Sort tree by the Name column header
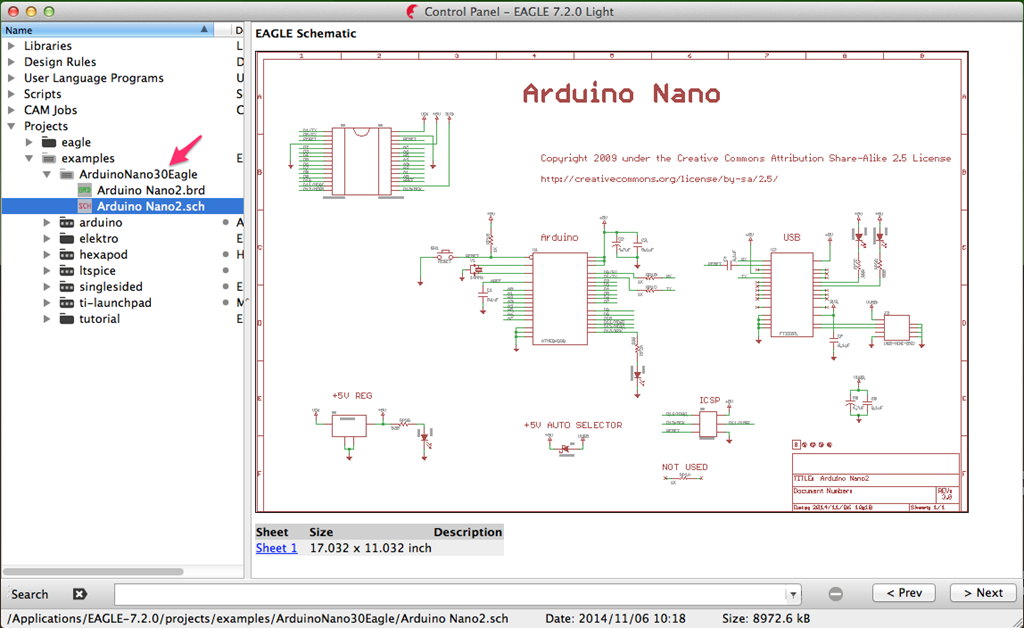 100,30
